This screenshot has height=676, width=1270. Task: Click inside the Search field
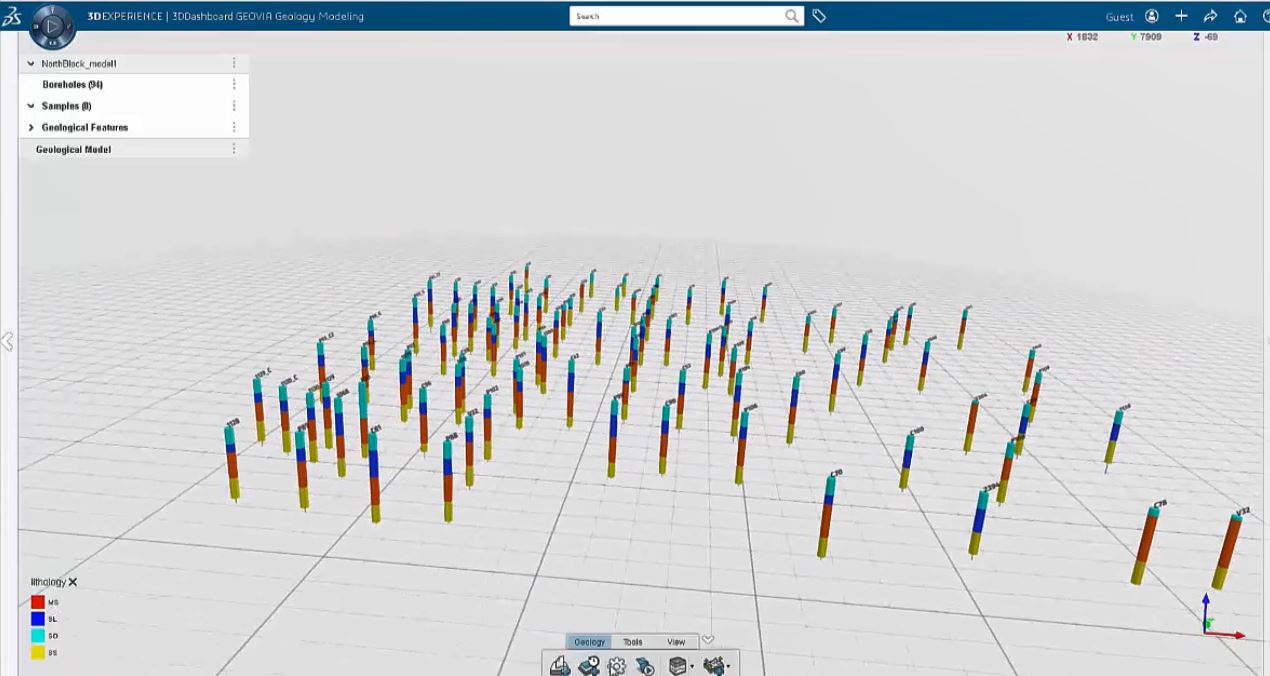(680, 16)
